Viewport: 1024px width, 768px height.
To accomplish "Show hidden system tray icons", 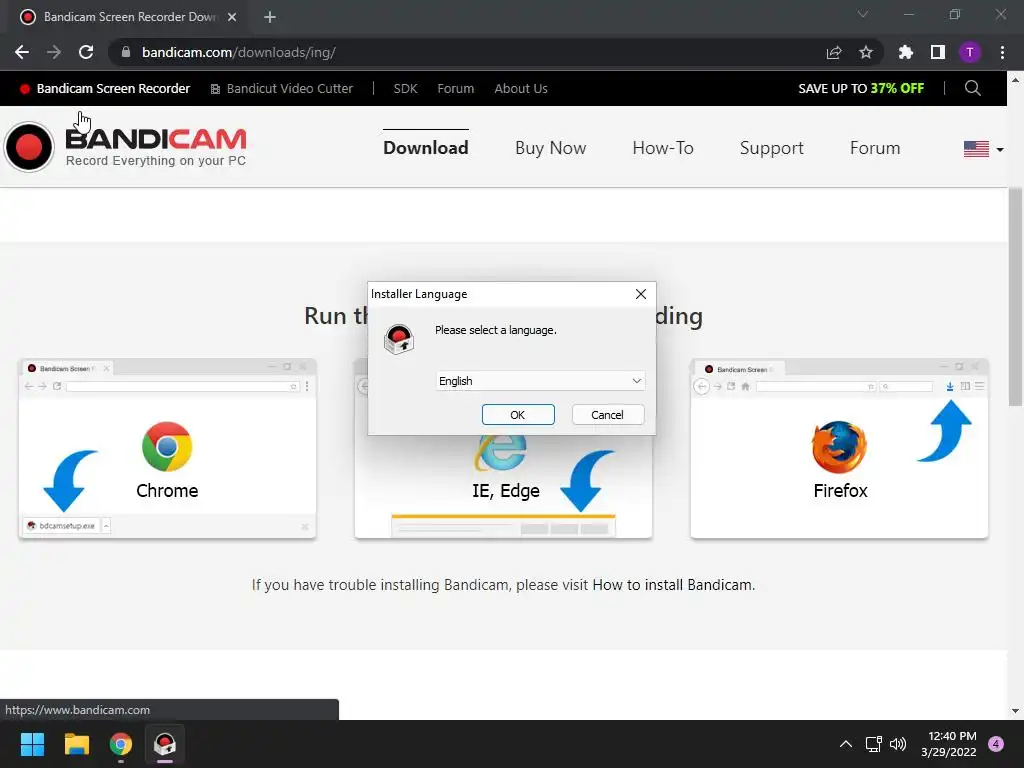I will click(x=846, y=744).
